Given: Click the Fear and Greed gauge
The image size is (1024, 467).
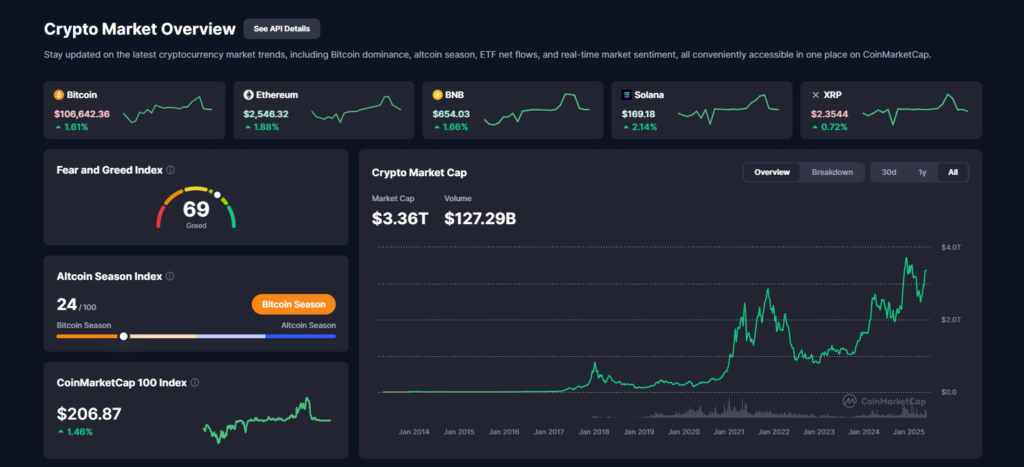Looking at the screenshot, I should coord(196,208).
